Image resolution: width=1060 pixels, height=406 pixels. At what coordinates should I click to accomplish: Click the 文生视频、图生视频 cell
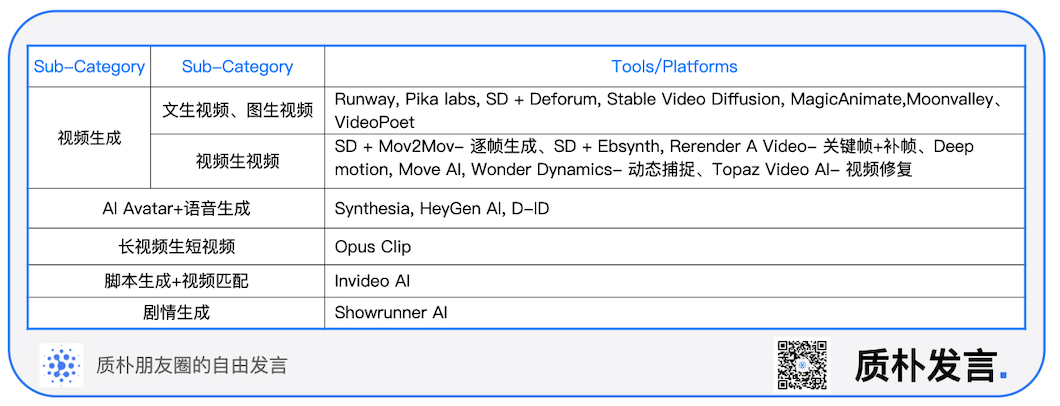tap(237, 110)
